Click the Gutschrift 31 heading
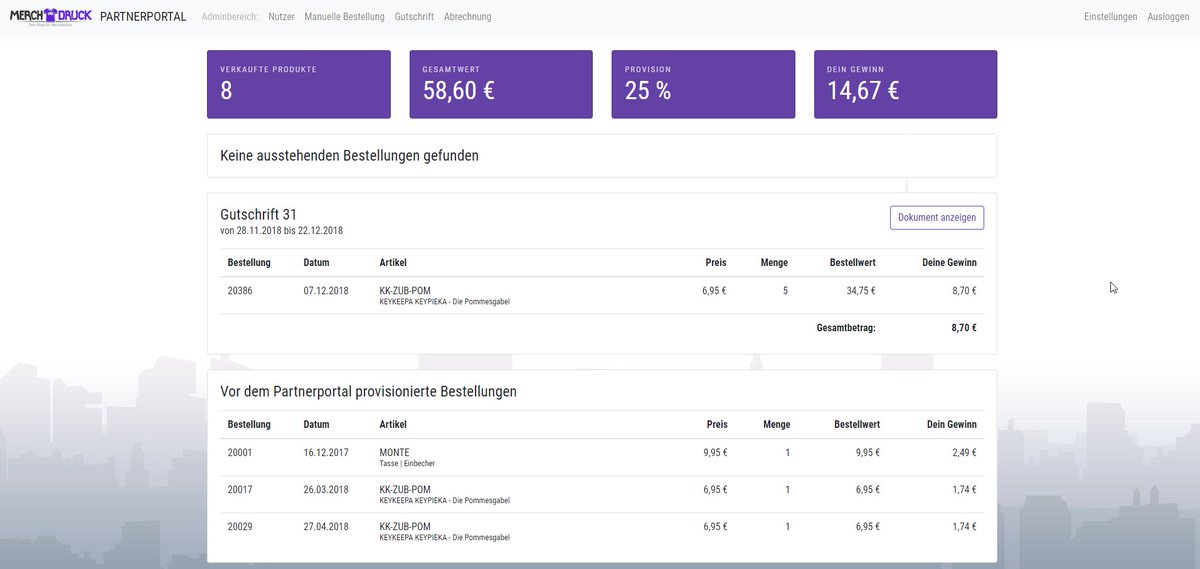Screen dimensions: 1200x569 [258, 214]
